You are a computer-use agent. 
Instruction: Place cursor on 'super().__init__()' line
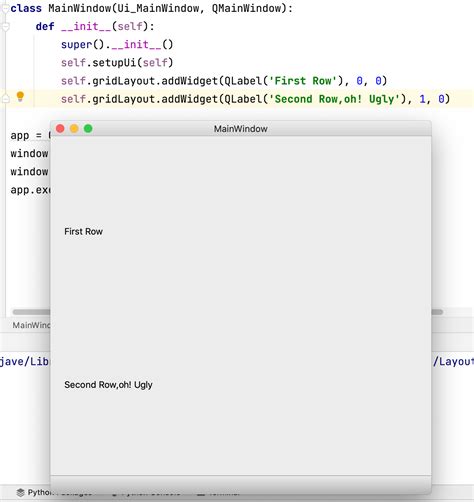point(117,44)
